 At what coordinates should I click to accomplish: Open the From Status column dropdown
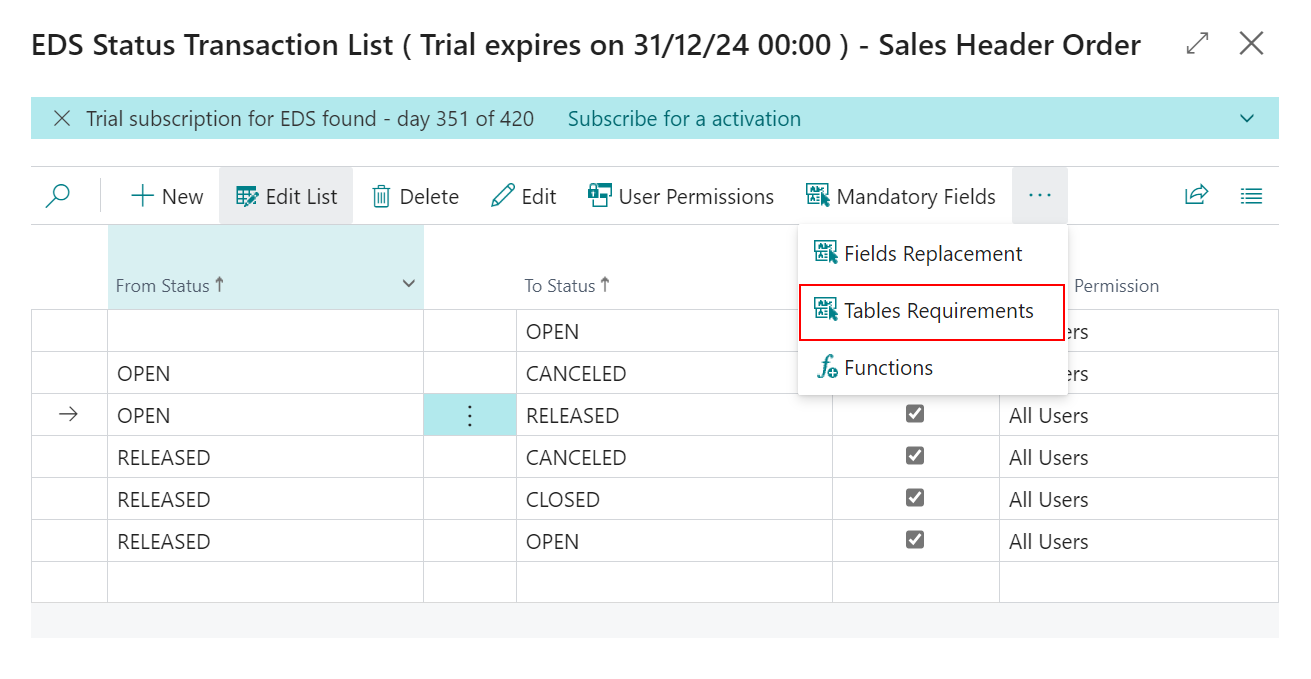pyautogui.click(x=408, y=284)
